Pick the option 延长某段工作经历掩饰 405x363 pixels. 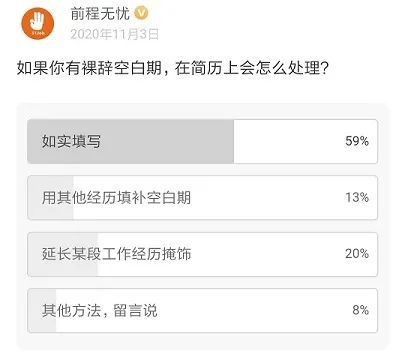tap(202, 254)
